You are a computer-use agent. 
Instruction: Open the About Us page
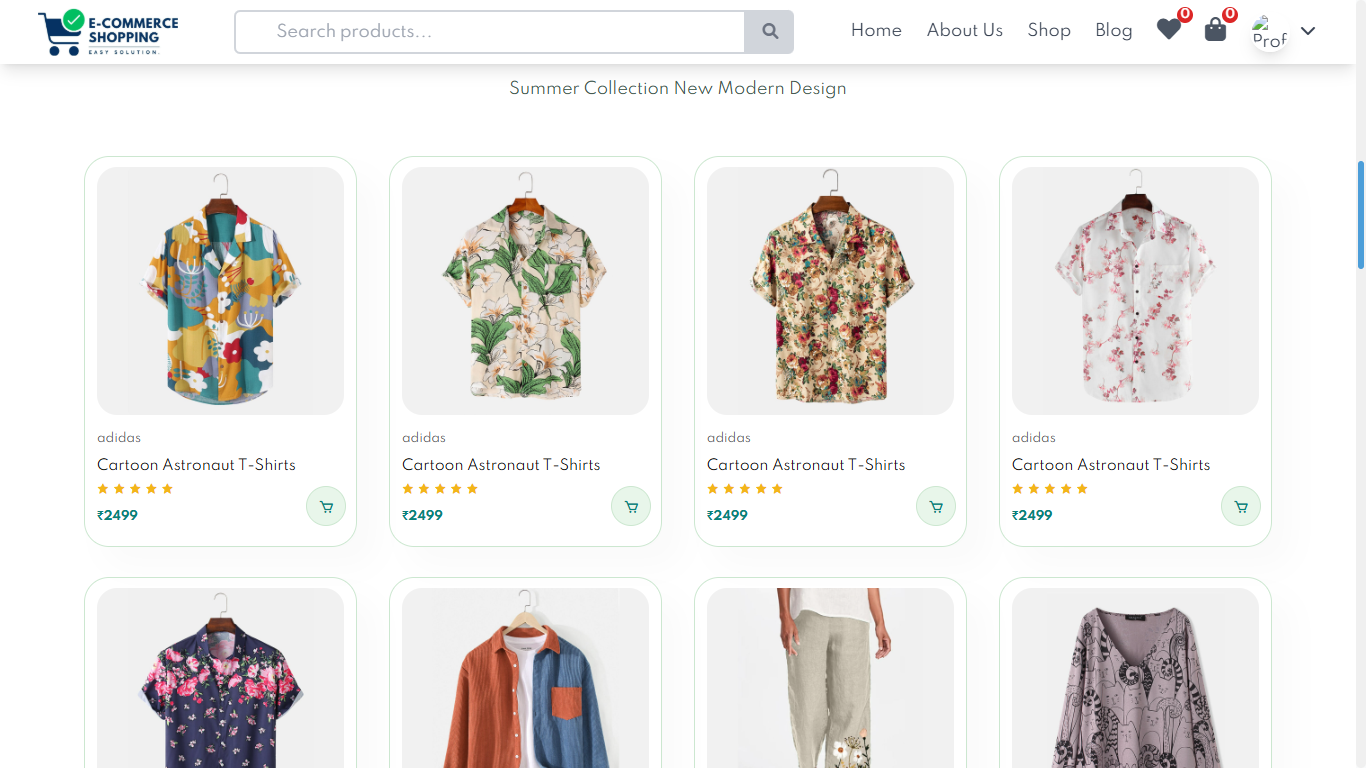[x=964, y=30]
